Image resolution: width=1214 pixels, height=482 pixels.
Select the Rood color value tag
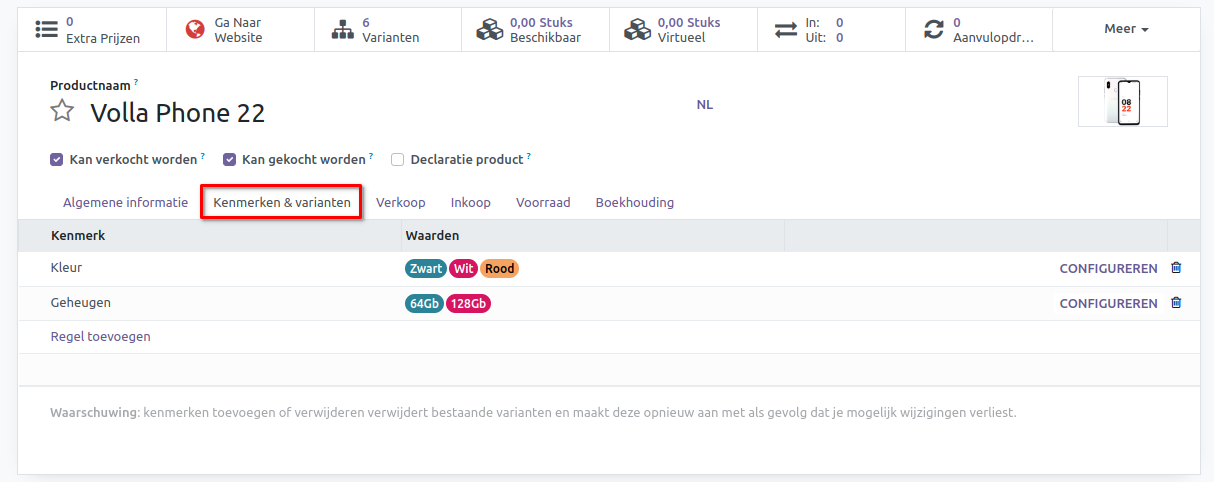coord(499,269)
